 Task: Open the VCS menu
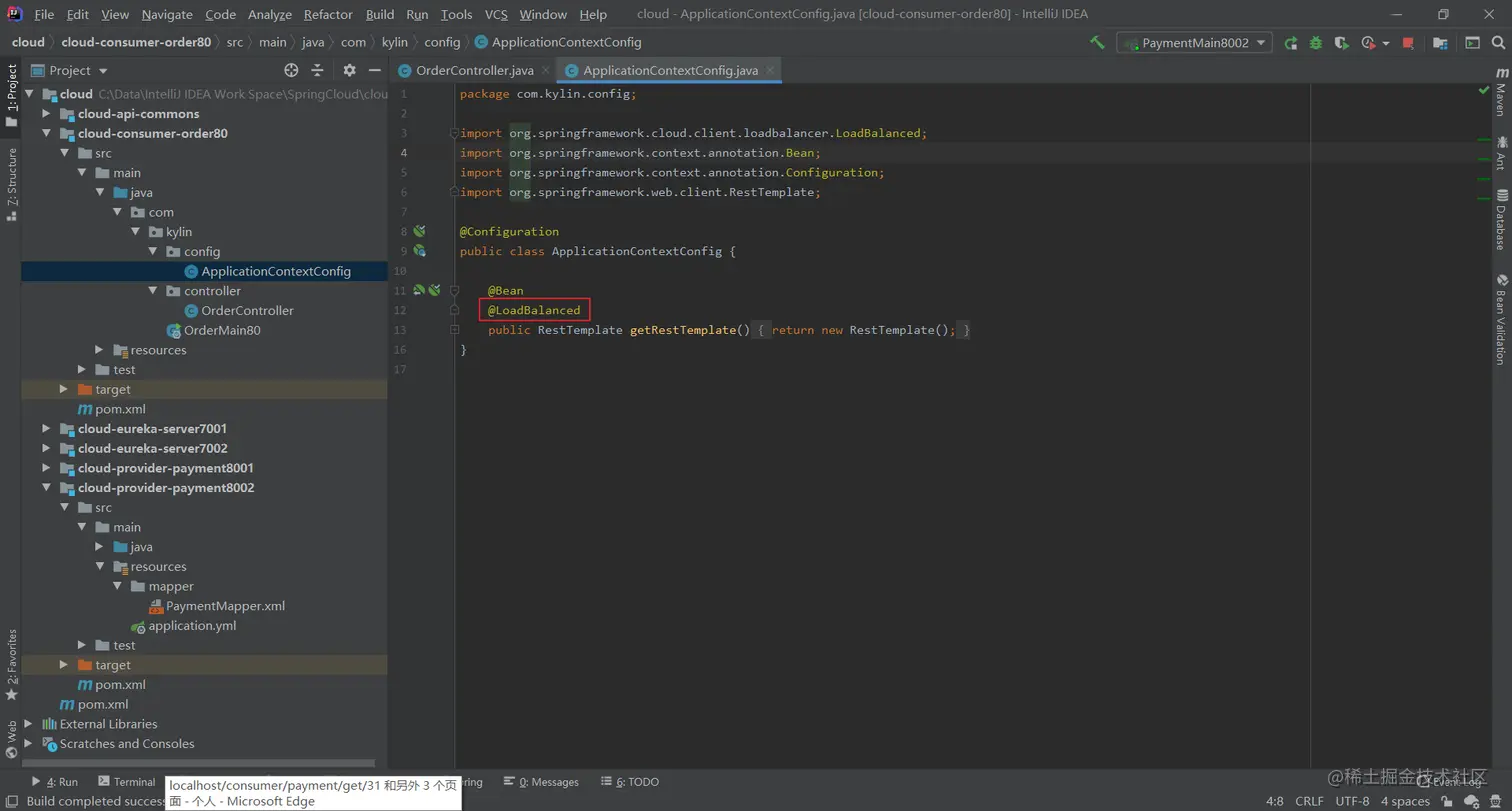(x=496, y=14)
